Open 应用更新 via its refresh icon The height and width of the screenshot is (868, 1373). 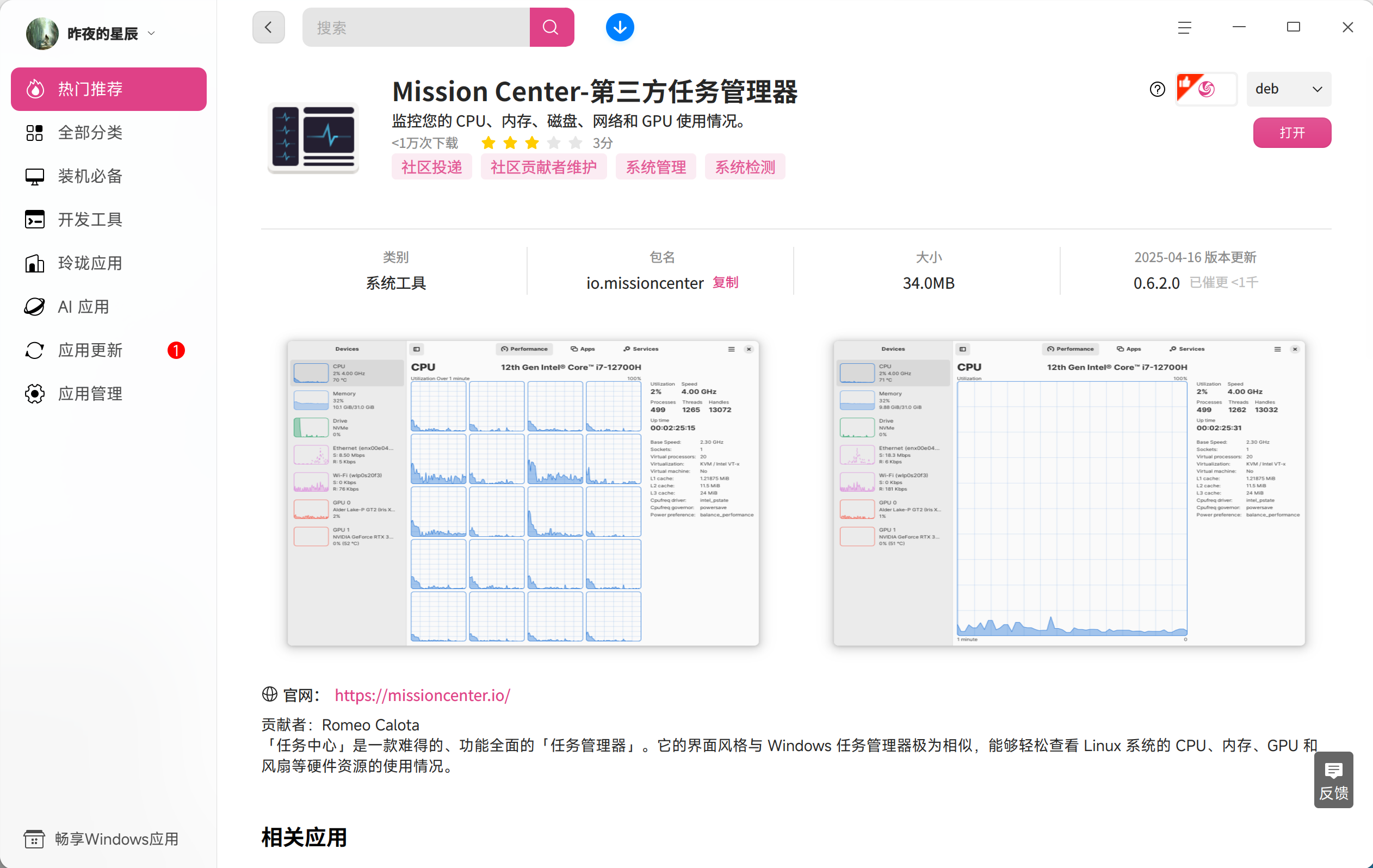35,350
